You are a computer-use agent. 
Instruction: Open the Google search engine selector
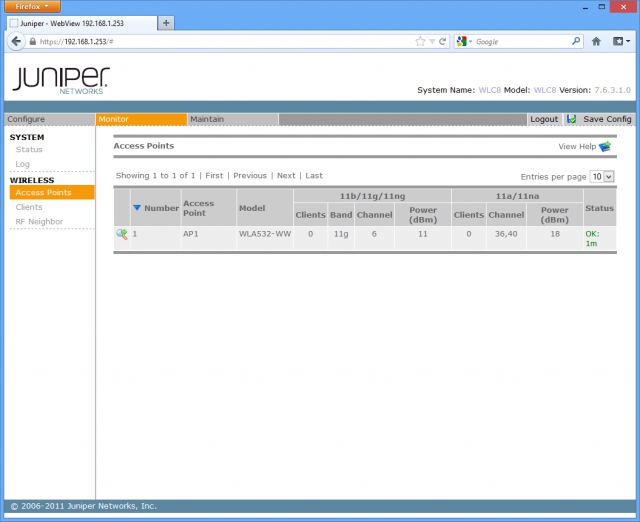click(464, 41)
